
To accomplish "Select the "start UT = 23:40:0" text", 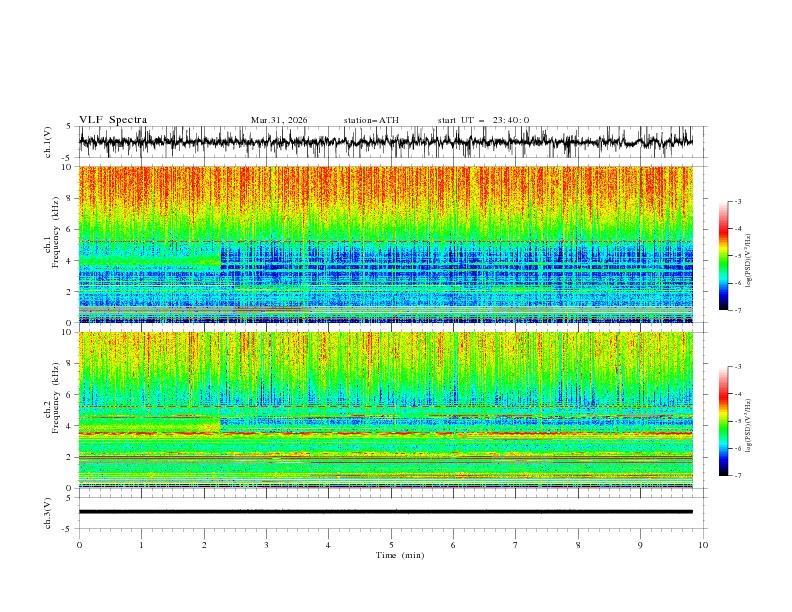I will point(483,120).
